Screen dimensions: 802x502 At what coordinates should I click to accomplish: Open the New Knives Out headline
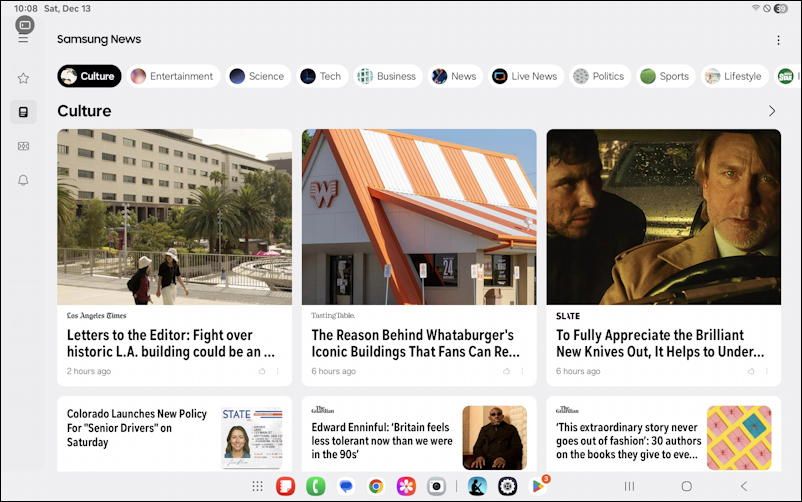coord(660,343)
